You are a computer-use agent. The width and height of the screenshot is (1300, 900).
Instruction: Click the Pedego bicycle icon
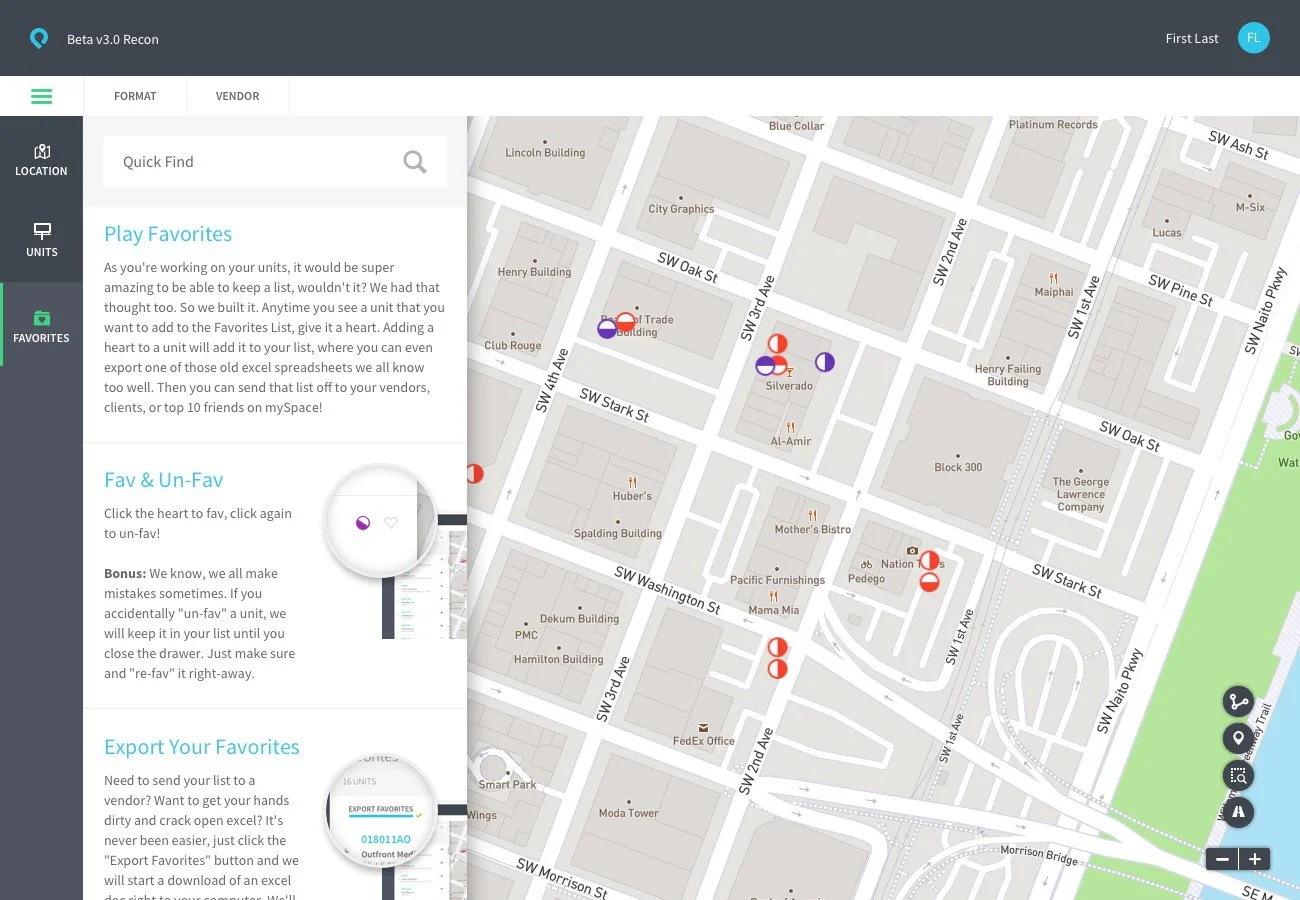(x=866, y=564)
